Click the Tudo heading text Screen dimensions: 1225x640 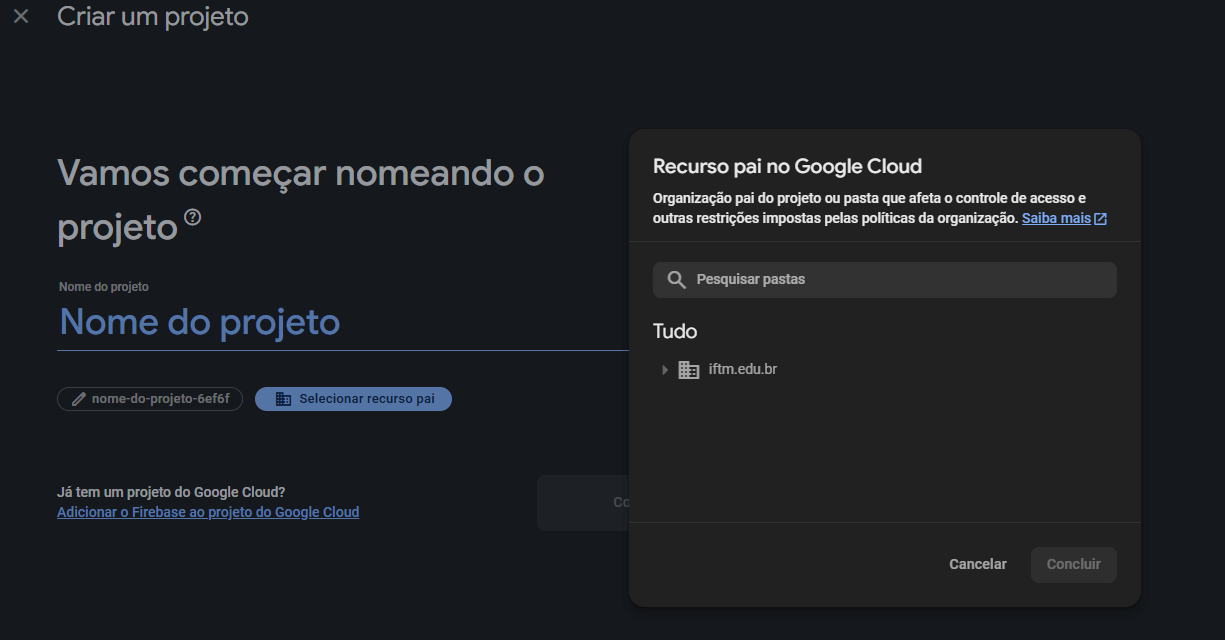675,331
